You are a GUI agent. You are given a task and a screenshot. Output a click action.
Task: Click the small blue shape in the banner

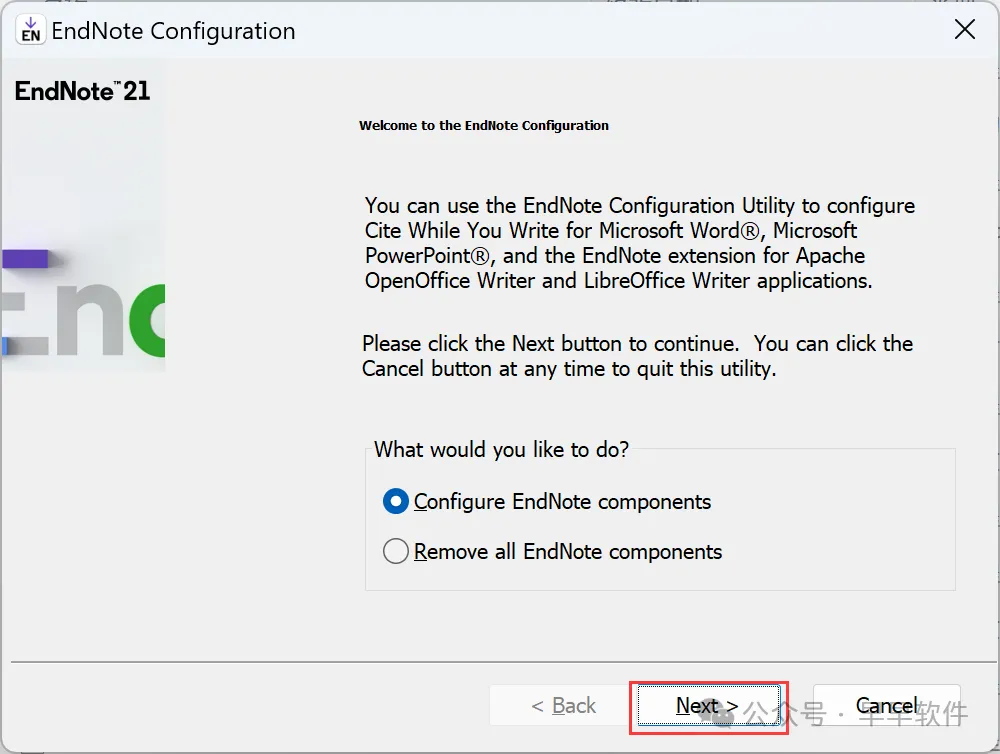[x=5, y=346]
